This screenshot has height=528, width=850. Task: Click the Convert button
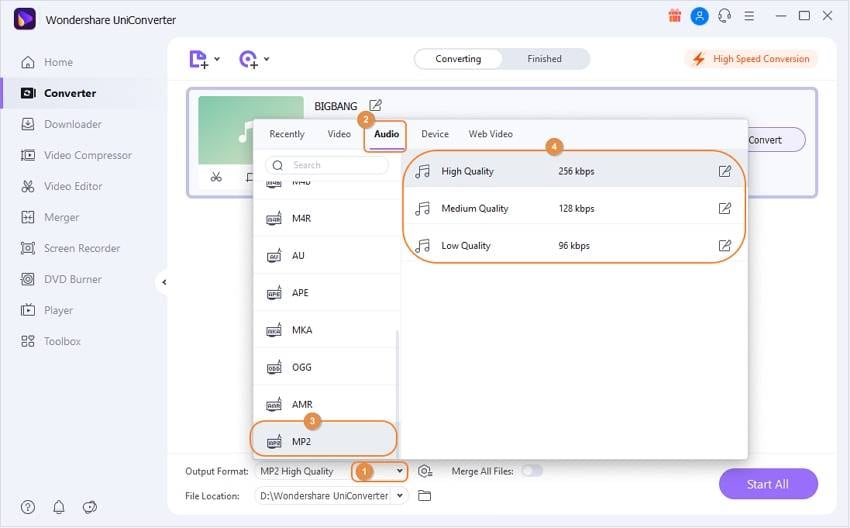point(775,140)
